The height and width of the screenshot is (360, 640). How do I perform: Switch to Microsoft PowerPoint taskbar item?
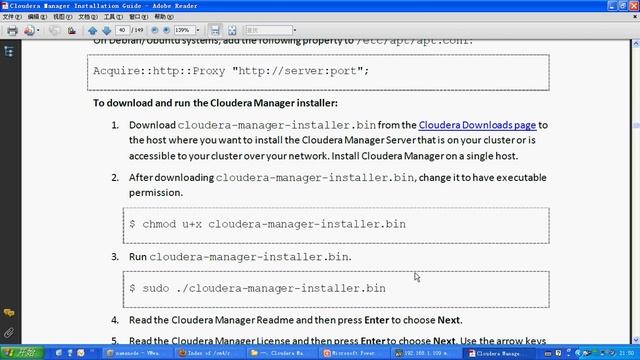(x=354, y=353)
